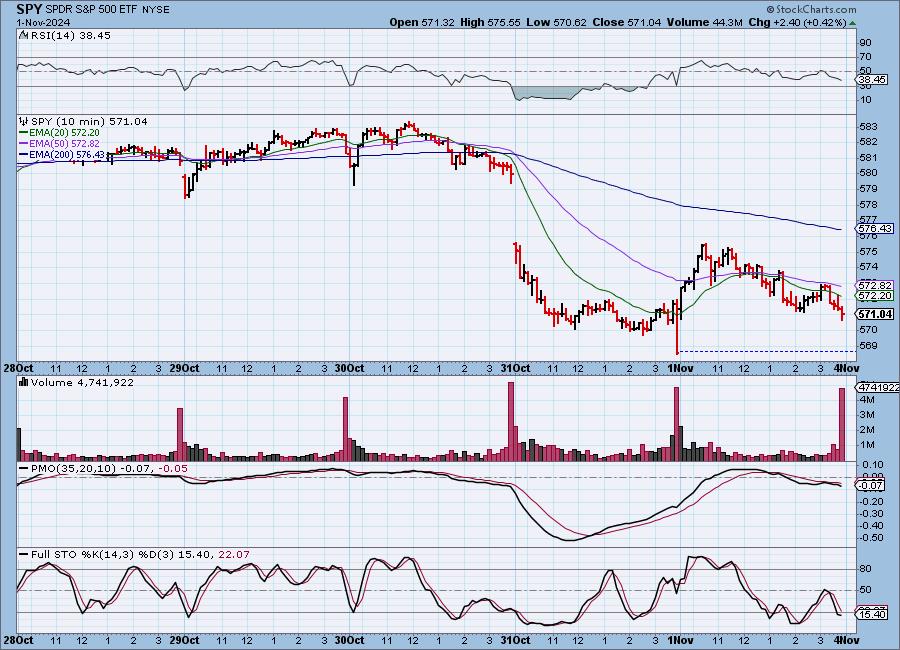Click the 70 level on RSI axis
Viewport: 900px width, 650px height.
point(865,57)
